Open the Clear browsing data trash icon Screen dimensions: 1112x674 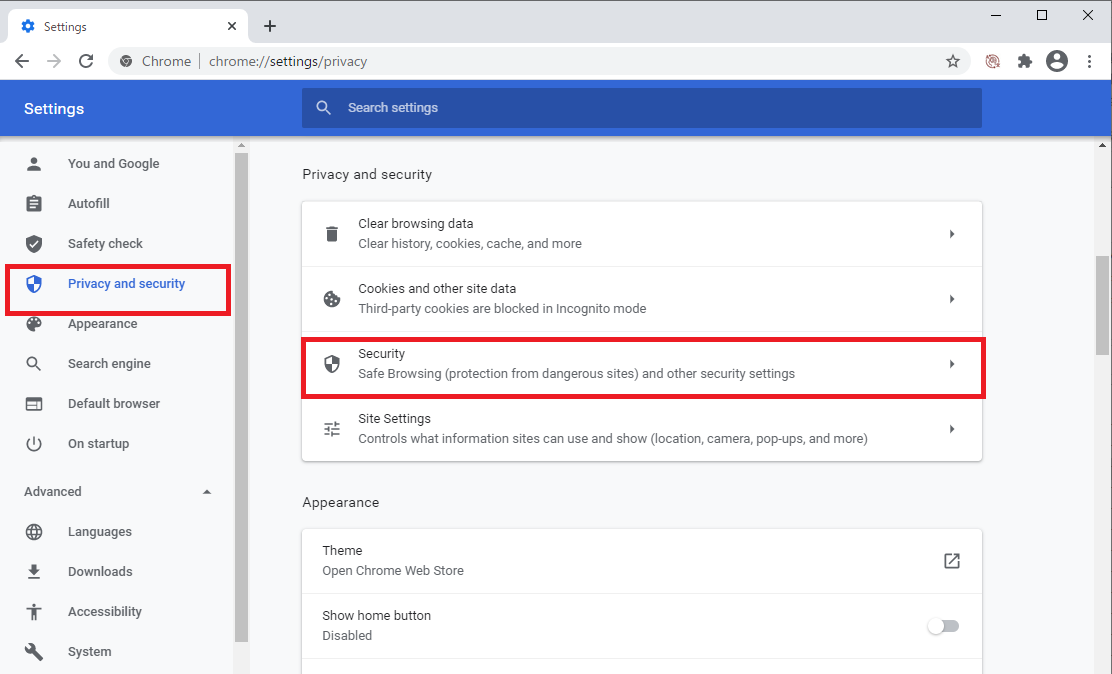point(331,233)
